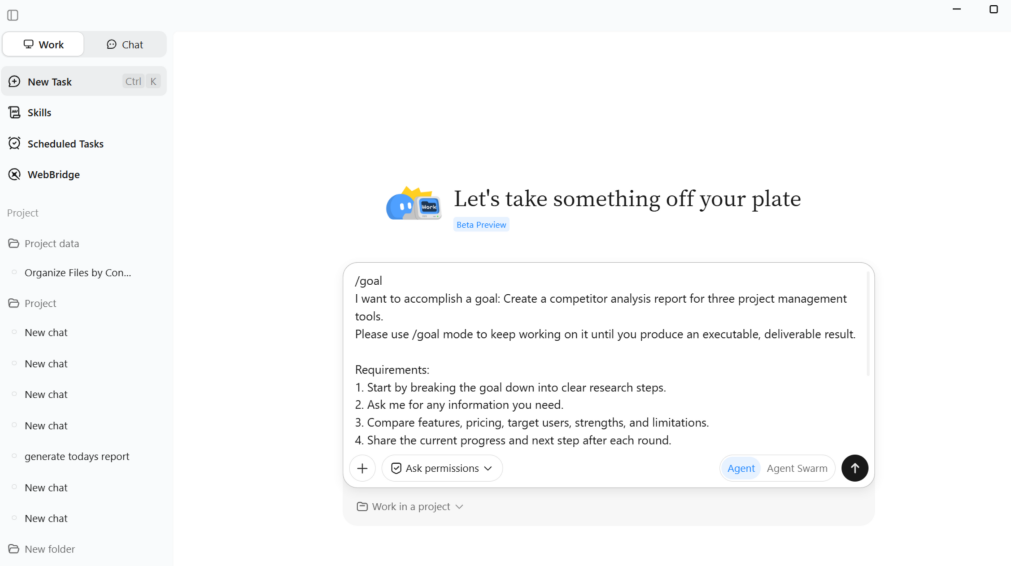Open generate todays report chat
The height and width of the screenshot is (566, 1011).
77,456
